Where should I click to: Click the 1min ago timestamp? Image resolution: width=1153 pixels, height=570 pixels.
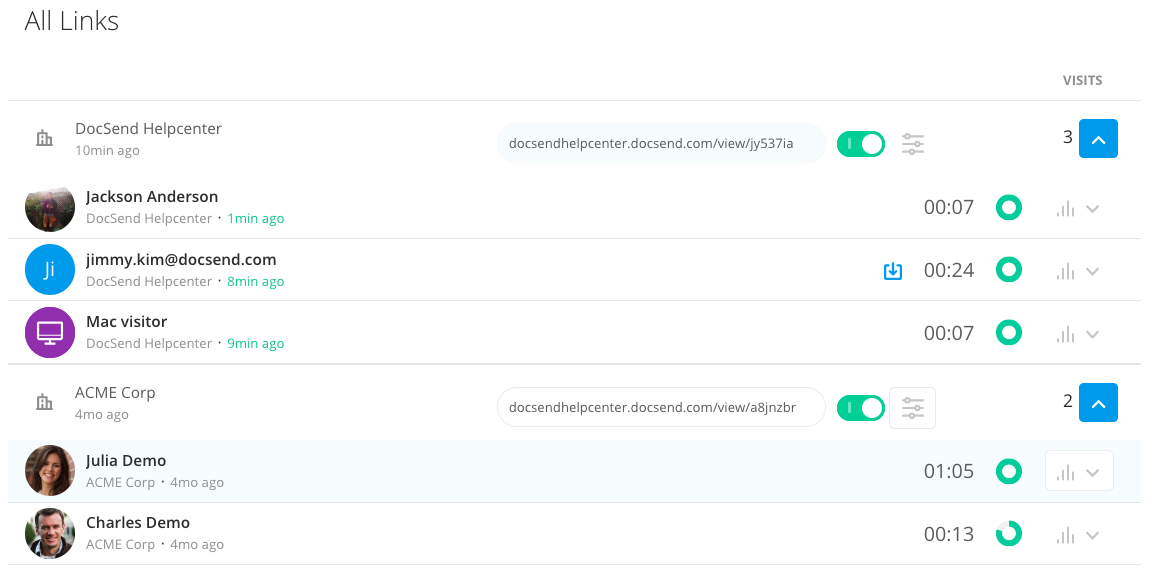point(256,218)
